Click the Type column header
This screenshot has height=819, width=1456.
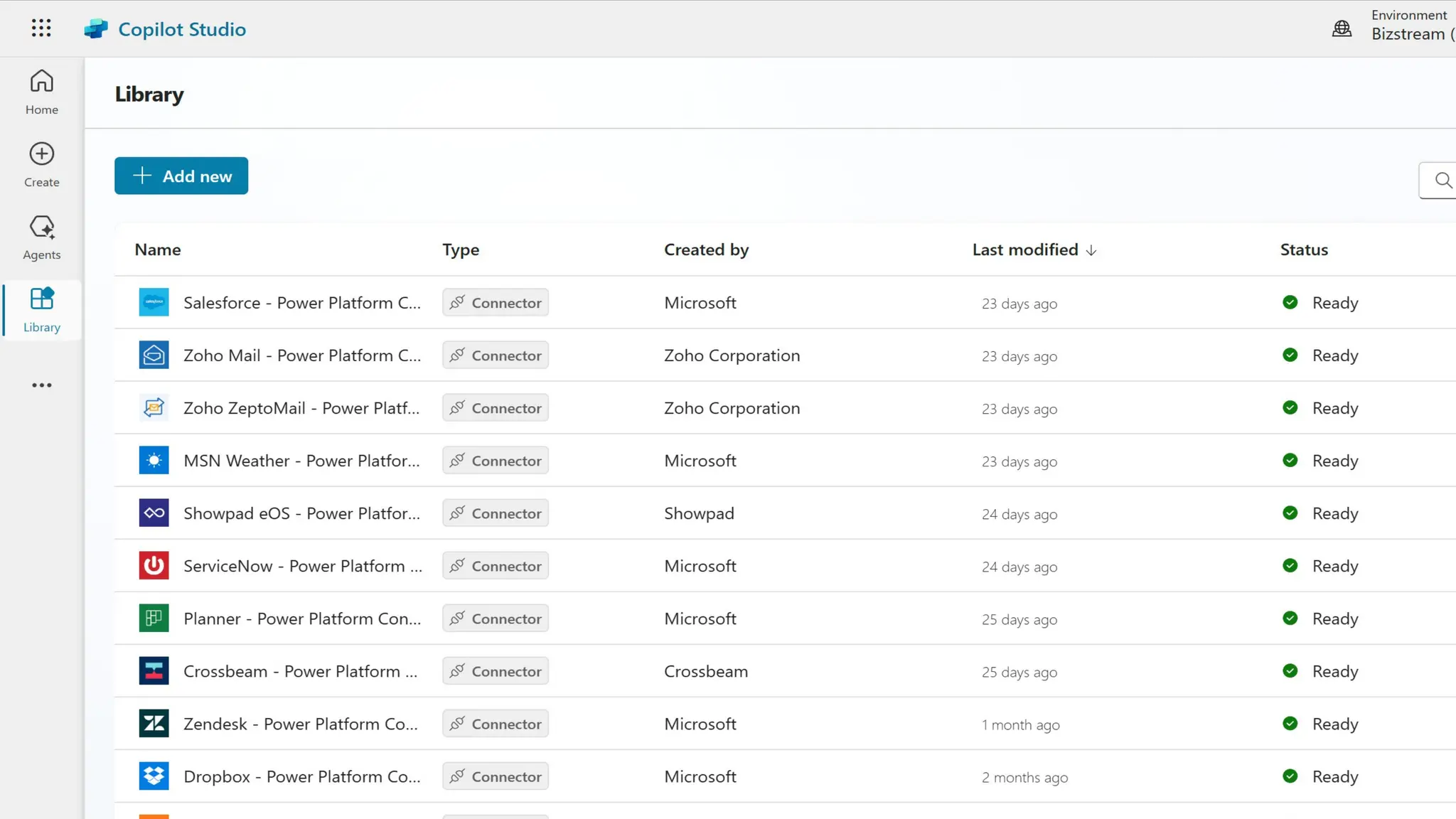[x=461, y=250]
